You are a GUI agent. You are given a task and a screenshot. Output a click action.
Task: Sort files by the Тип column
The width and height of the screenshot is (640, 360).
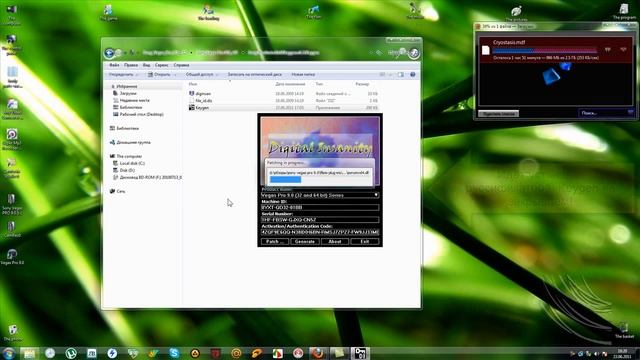click(x=319, y=84)
